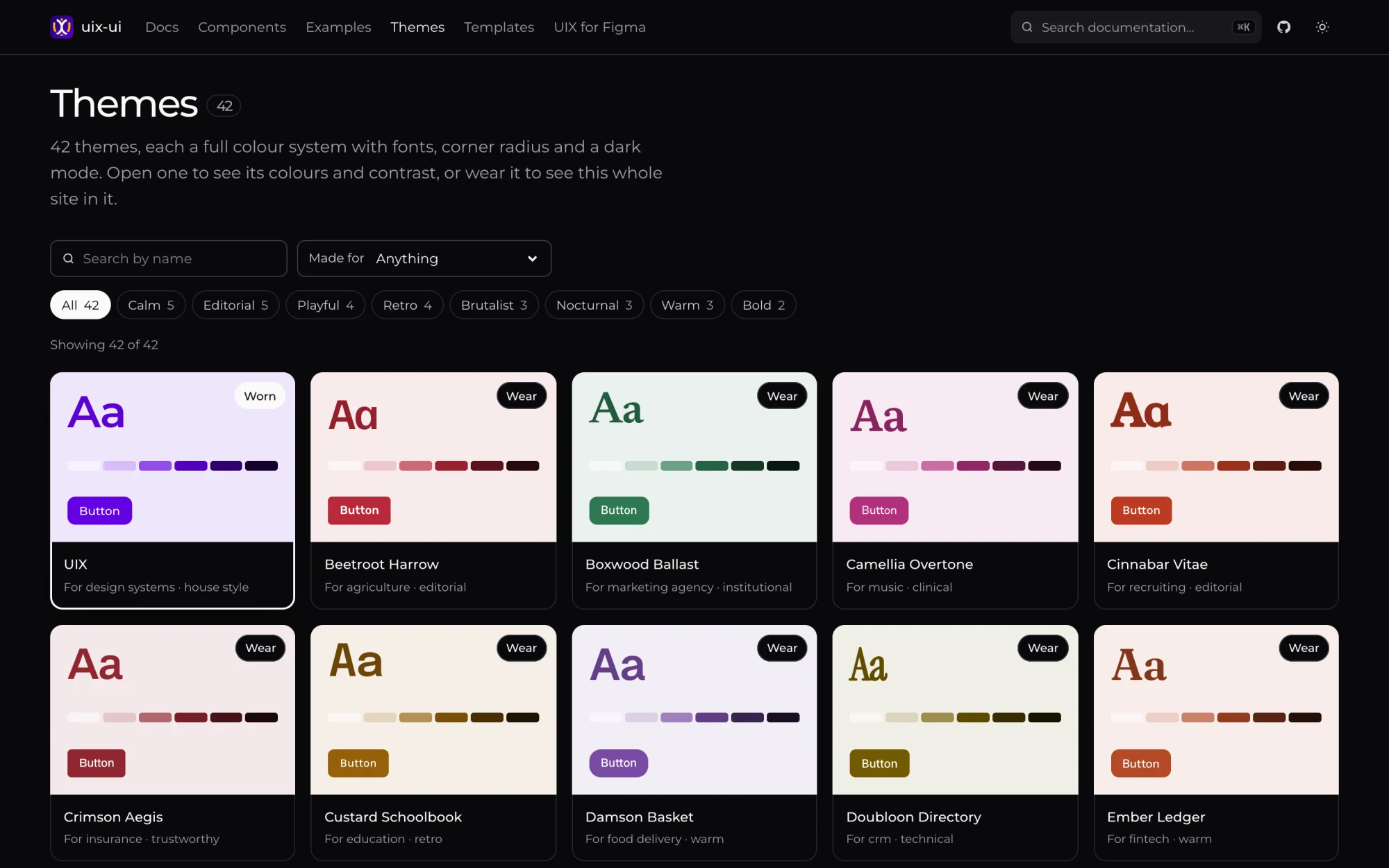
Task: Go to Docs in the navigation
Action: [162, 27]
